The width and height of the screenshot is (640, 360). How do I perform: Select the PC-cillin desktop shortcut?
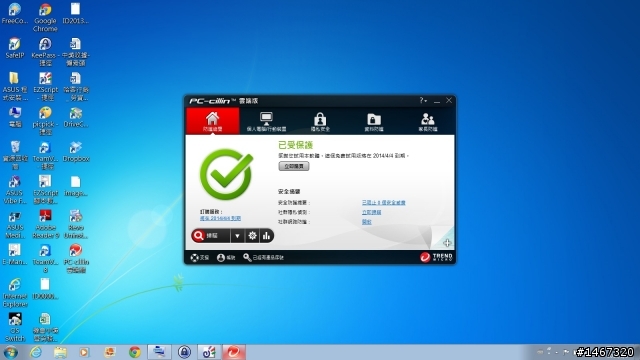pyautogui.click(x=76, y=259)
